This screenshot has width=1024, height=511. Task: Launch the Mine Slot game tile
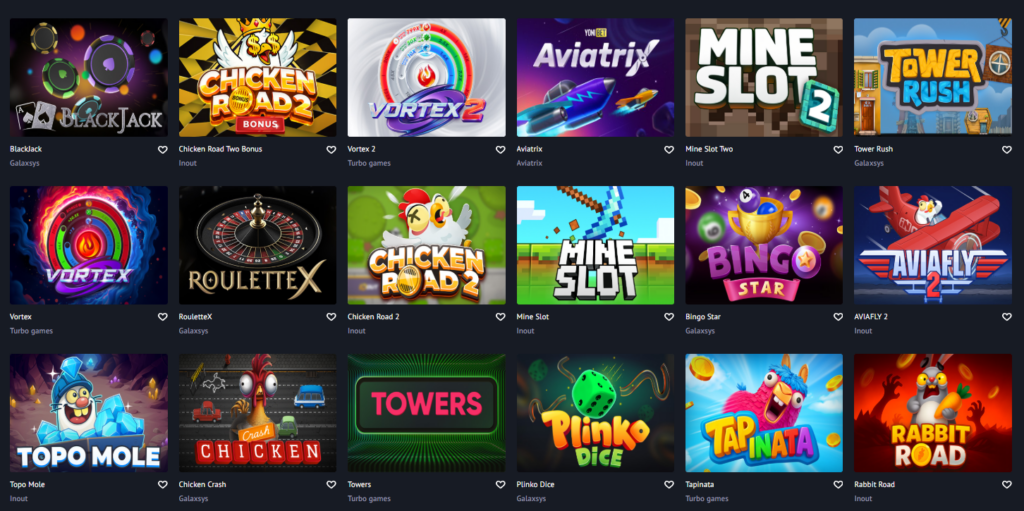coord(595,245)
